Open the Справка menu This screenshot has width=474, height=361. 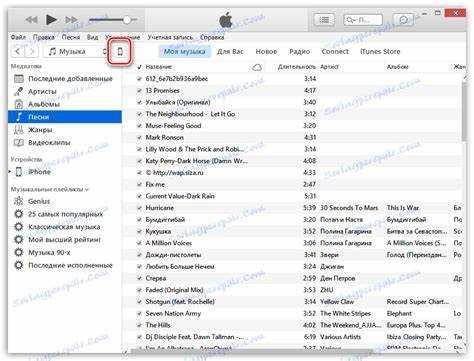[212, 37]
